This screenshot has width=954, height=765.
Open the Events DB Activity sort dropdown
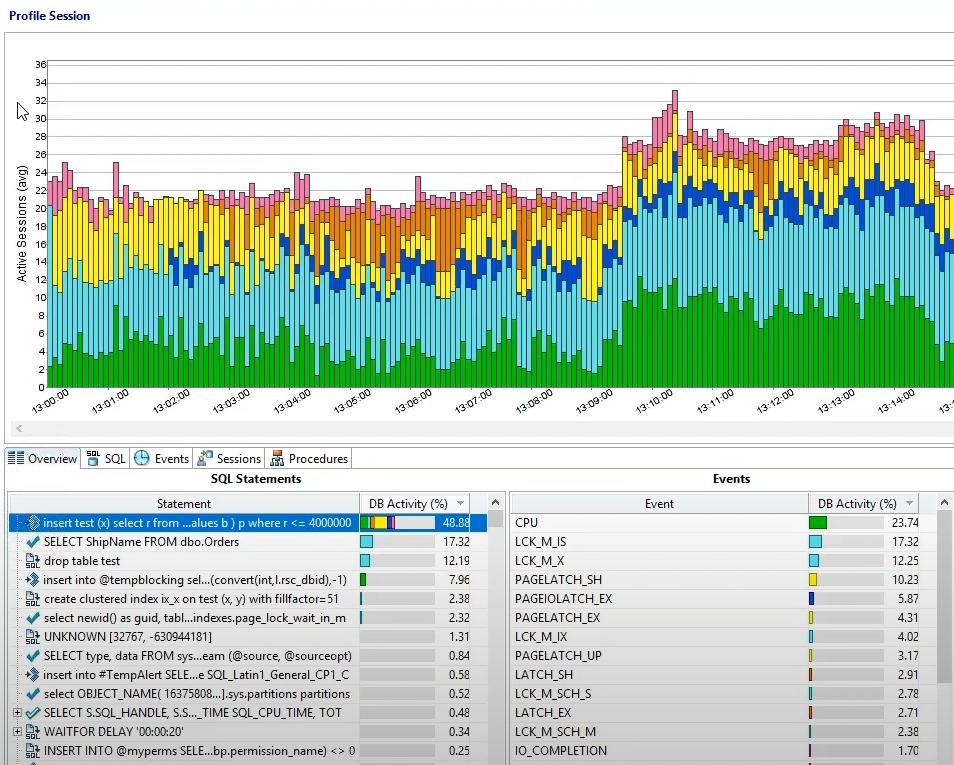910,503
